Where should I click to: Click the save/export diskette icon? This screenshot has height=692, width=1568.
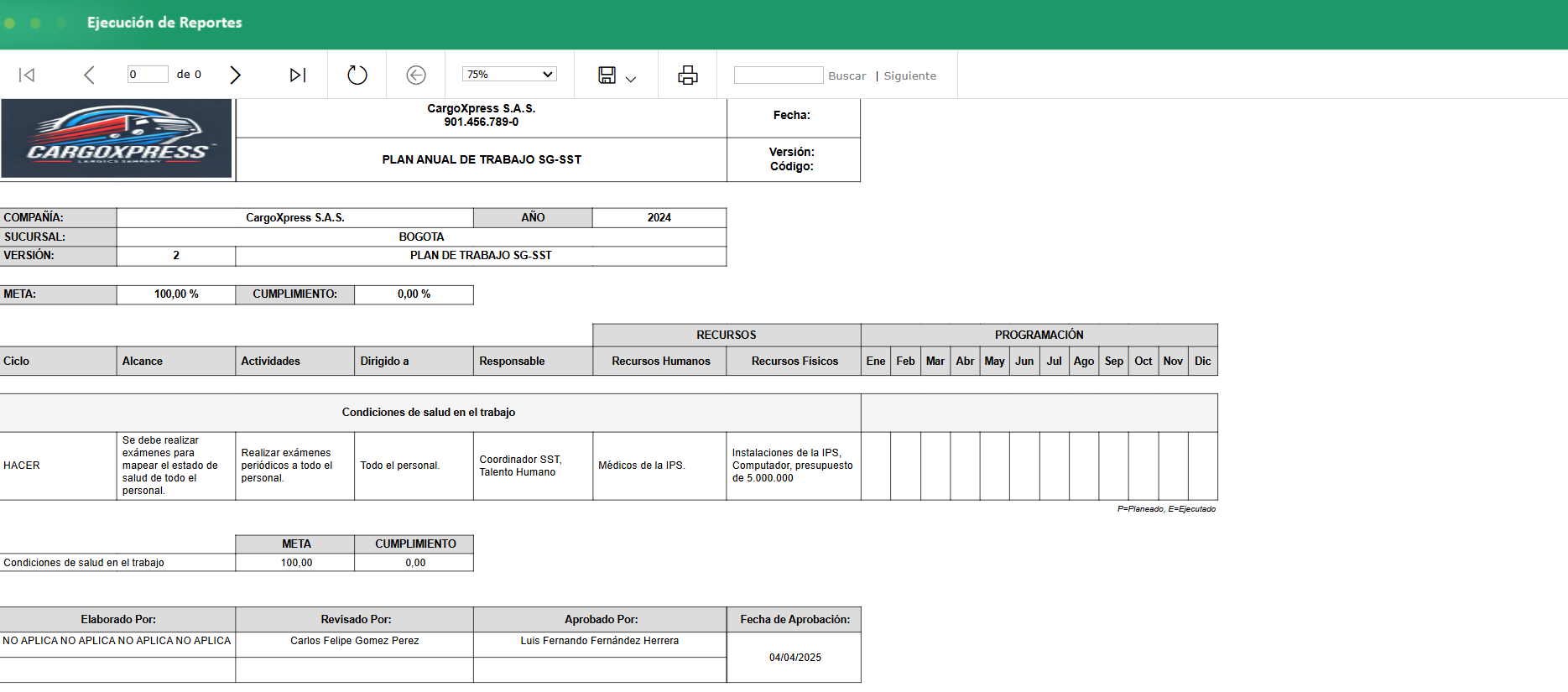(x=607, y=75)
